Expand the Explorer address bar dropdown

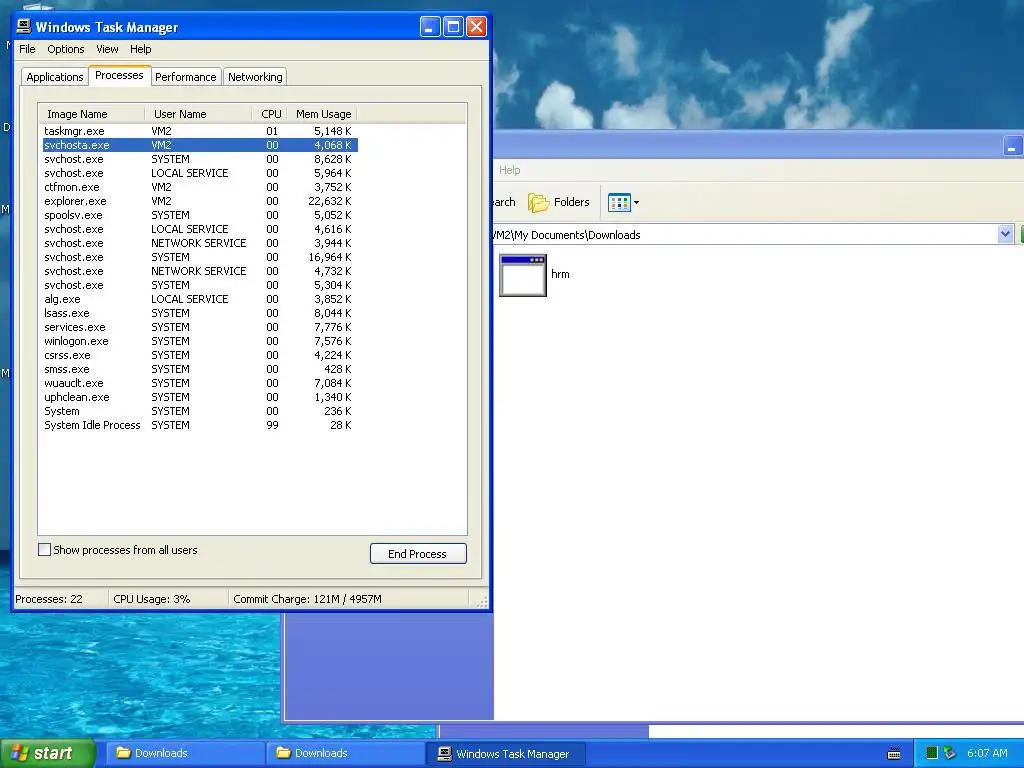pos(1005,234)
